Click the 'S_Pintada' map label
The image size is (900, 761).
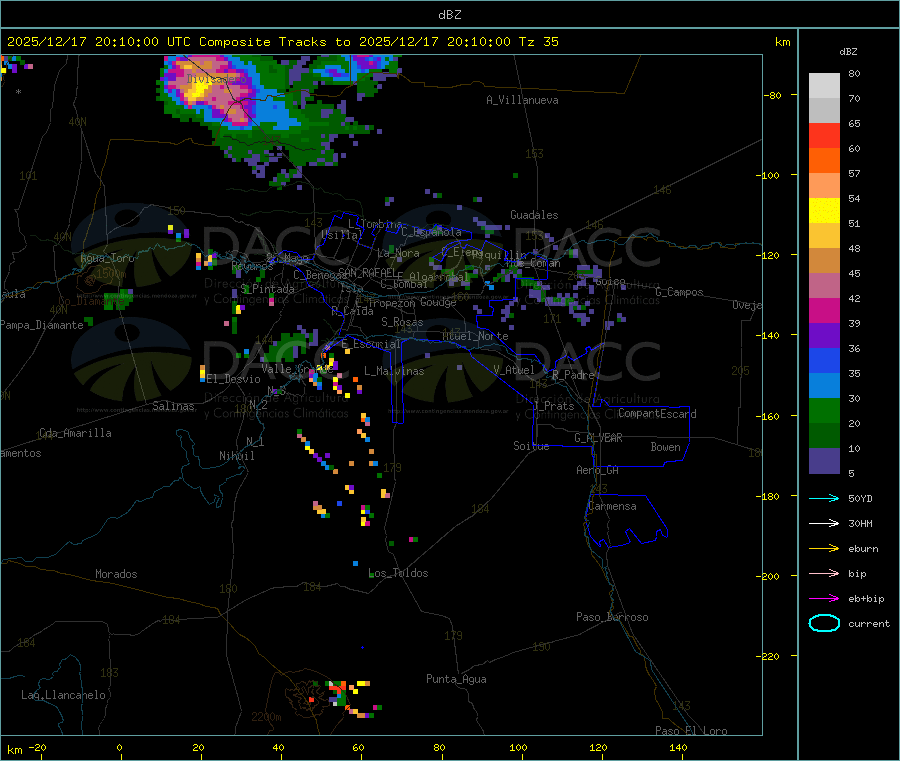[x=267, y=289]
